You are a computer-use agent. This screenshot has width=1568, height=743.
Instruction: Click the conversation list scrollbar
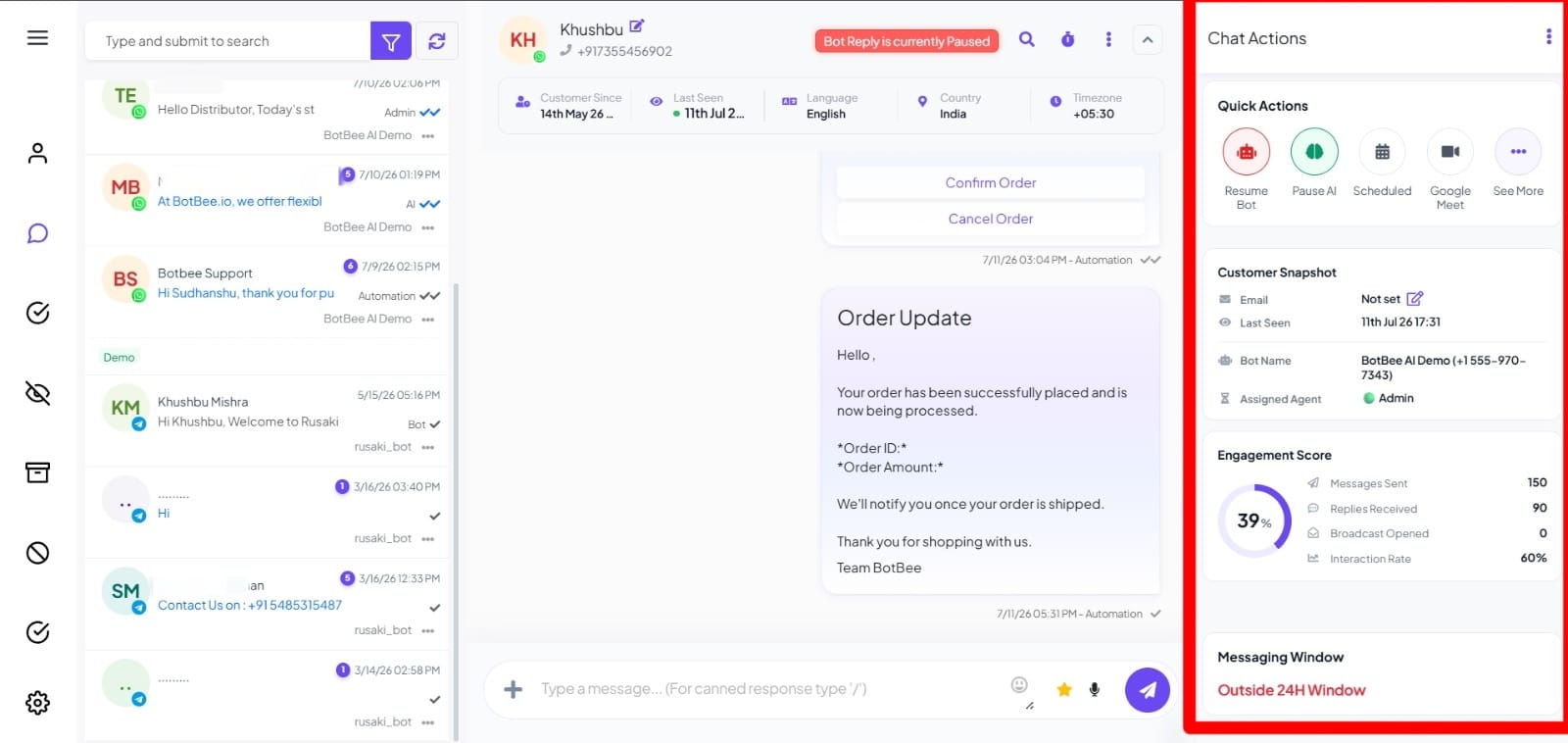pos(454,510)
